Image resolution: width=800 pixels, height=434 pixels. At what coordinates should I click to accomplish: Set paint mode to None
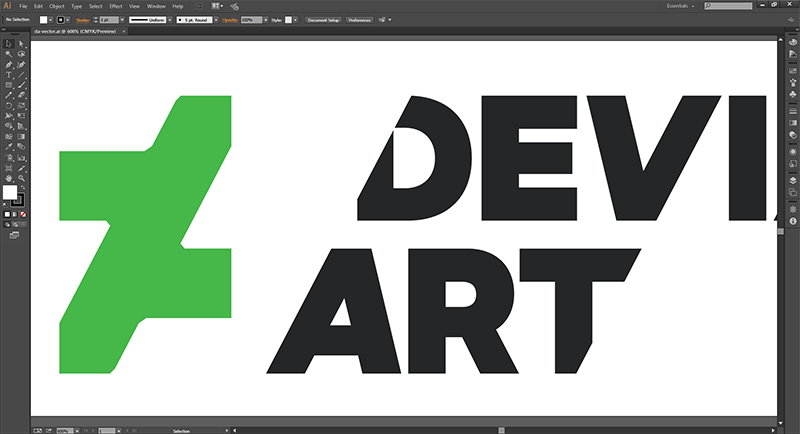click(23, 215)
